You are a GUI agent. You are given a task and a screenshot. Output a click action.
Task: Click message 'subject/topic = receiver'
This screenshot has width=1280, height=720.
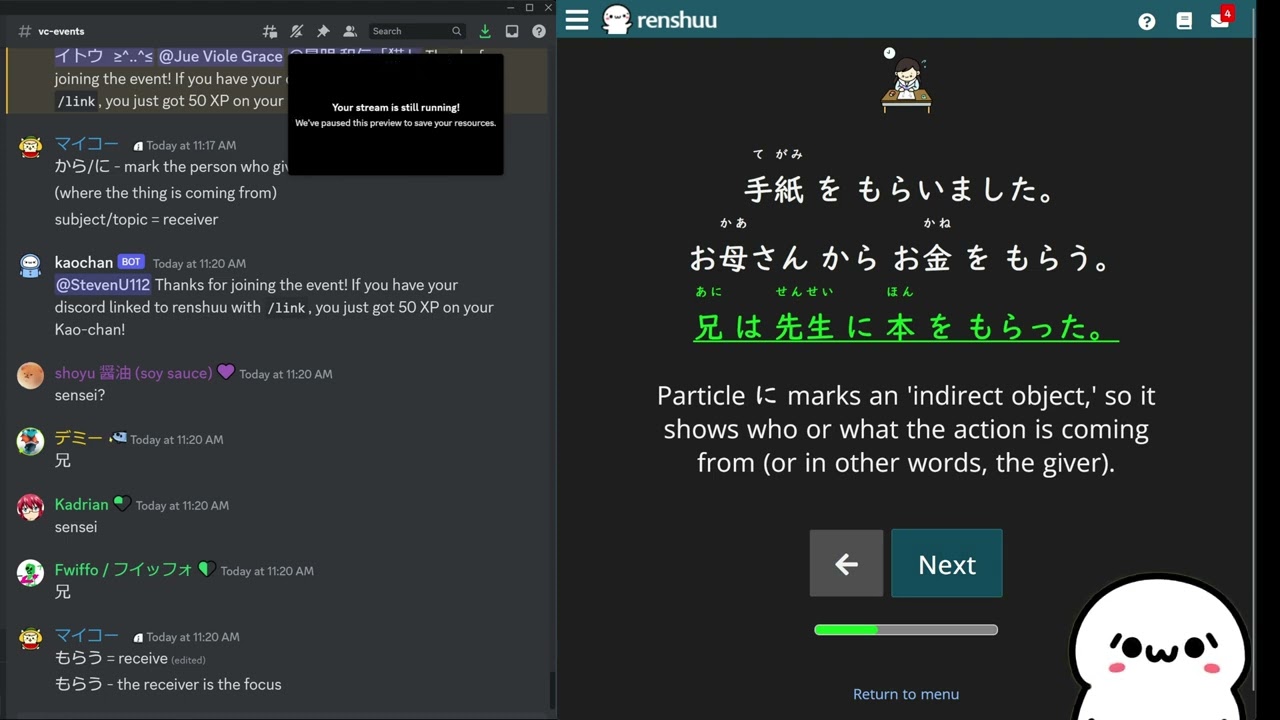point(136,219)
